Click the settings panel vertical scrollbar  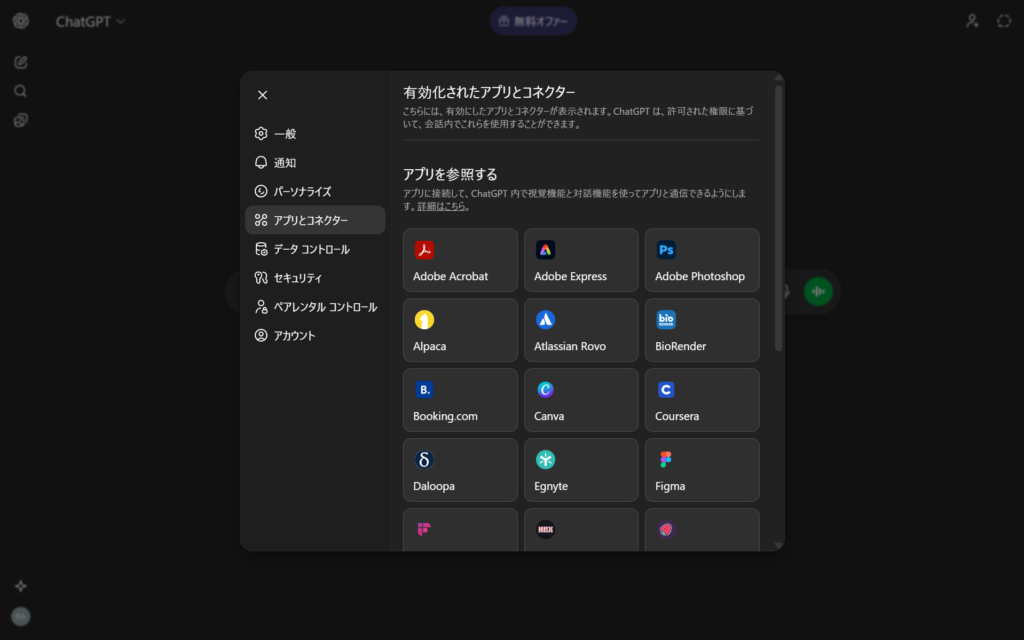(778, 218)
